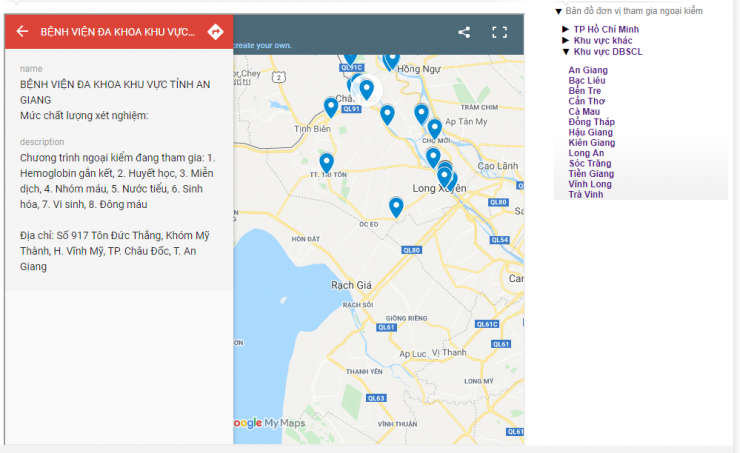Screen dimensions: 740x453
Task: Select Trà Vinh from the province list
Action: [x=586, y=194]
